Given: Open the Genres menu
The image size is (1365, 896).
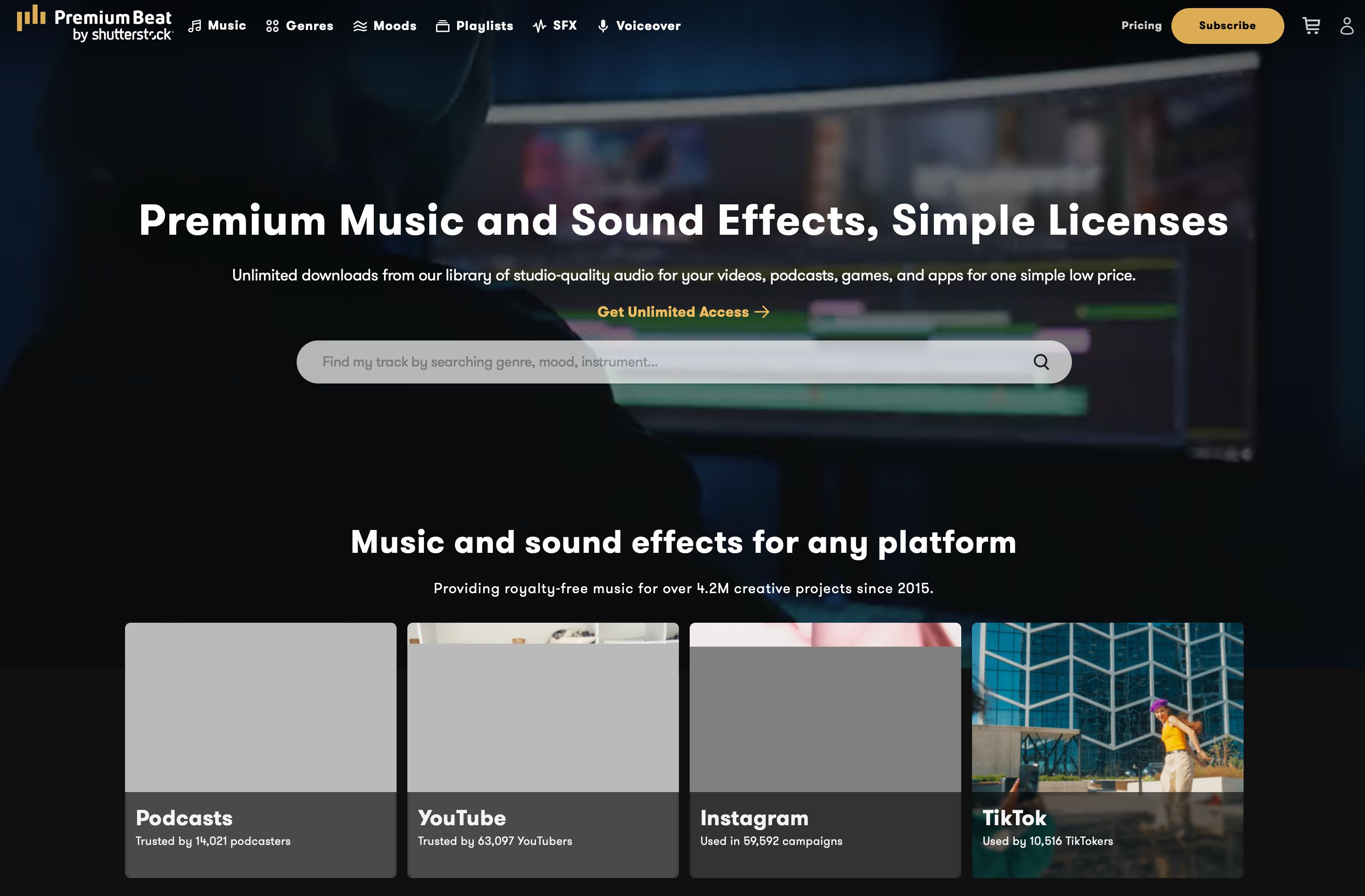Looking at the screenshot, I should click(x=309, y=26).
